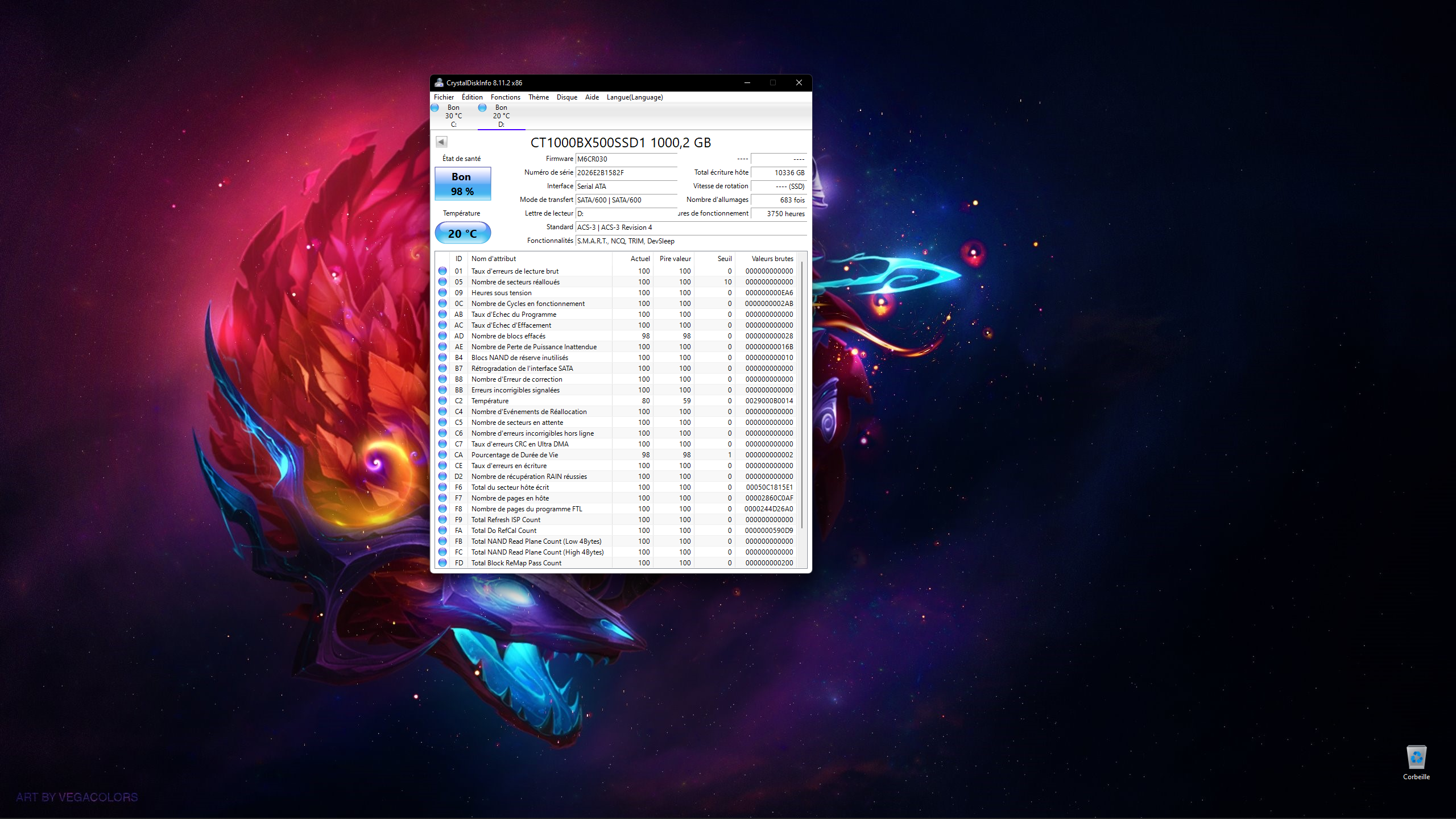Click the Seuil column header
The height and width of the screenshot is (819, 1456).
(x=714, y=258)
